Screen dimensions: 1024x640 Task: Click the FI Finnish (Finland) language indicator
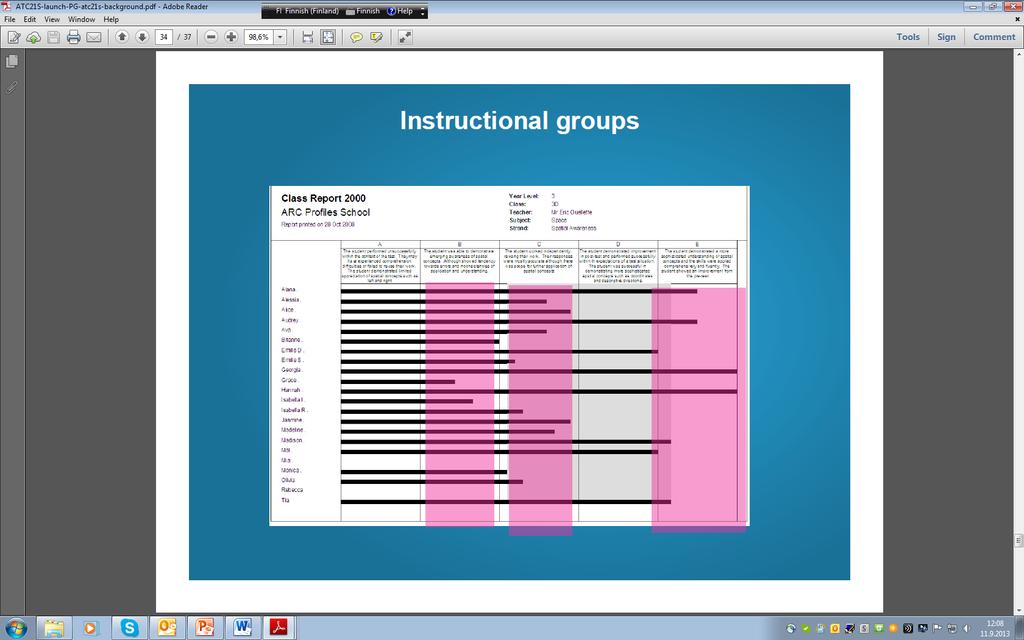(307, 11)
